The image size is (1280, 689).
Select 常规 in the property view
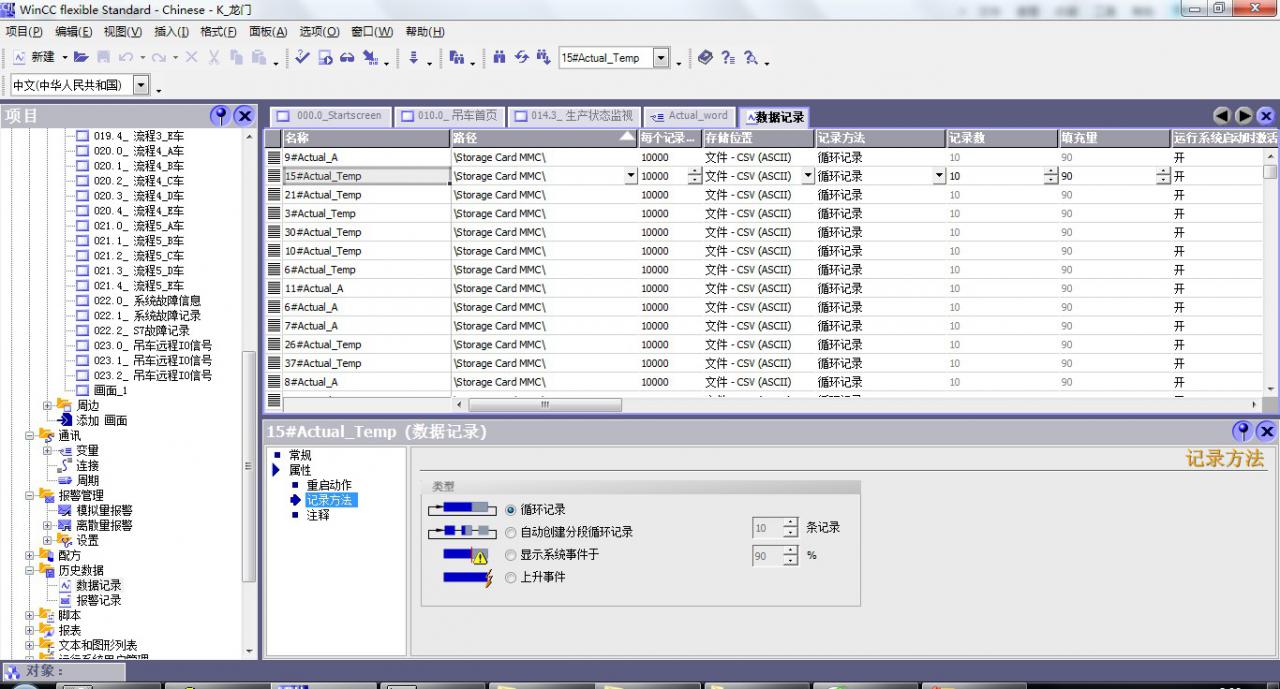300,455
